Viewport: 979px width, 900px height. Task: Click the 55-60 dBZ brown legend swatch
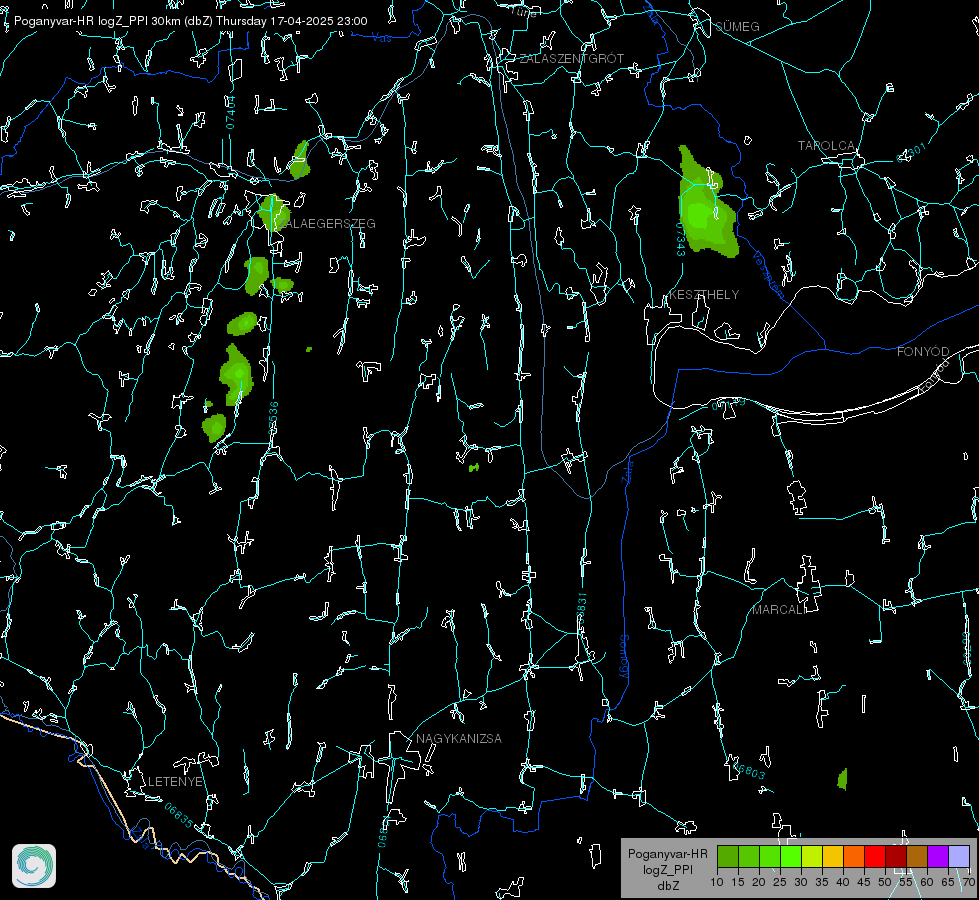pos(917,856)
